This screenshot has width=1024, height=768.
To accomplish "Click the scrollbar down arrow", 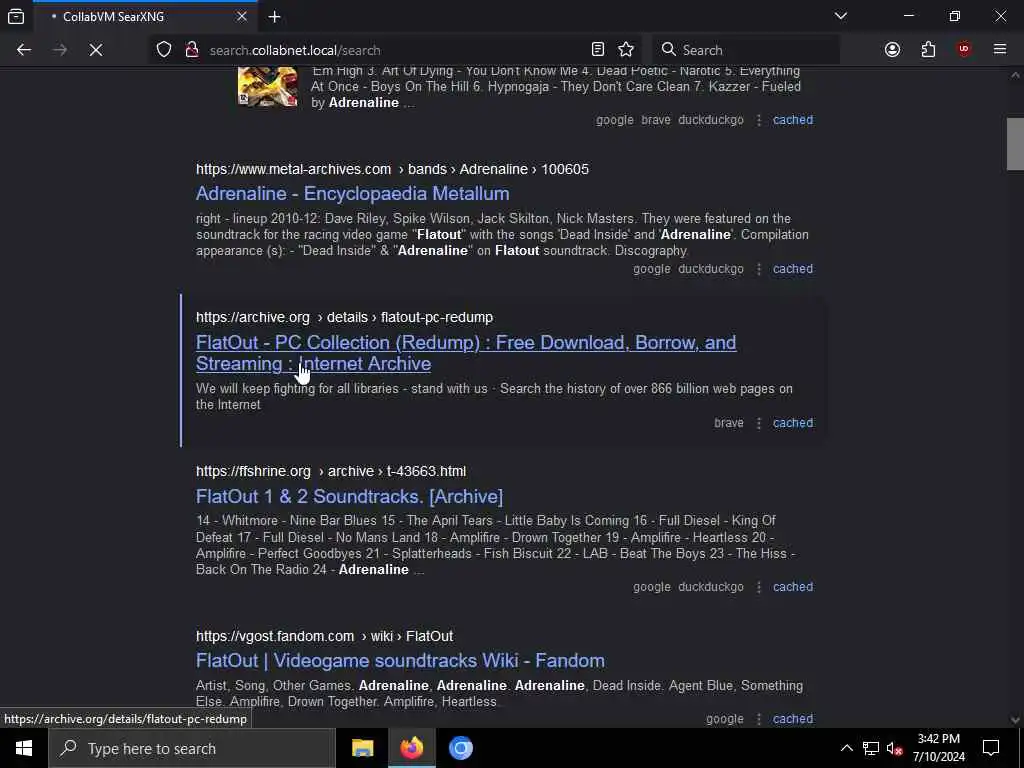I will [x=1015, y=720].
